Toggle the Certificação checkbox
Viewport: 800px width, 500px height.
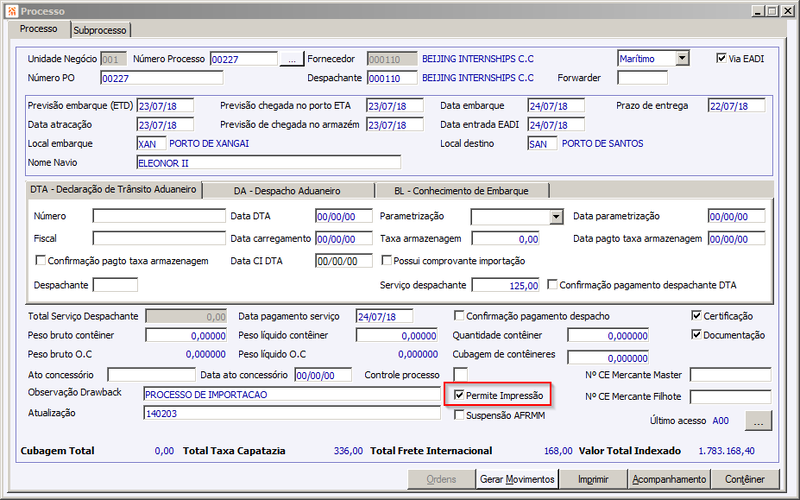pyautogui.click(x=696, y=315)
